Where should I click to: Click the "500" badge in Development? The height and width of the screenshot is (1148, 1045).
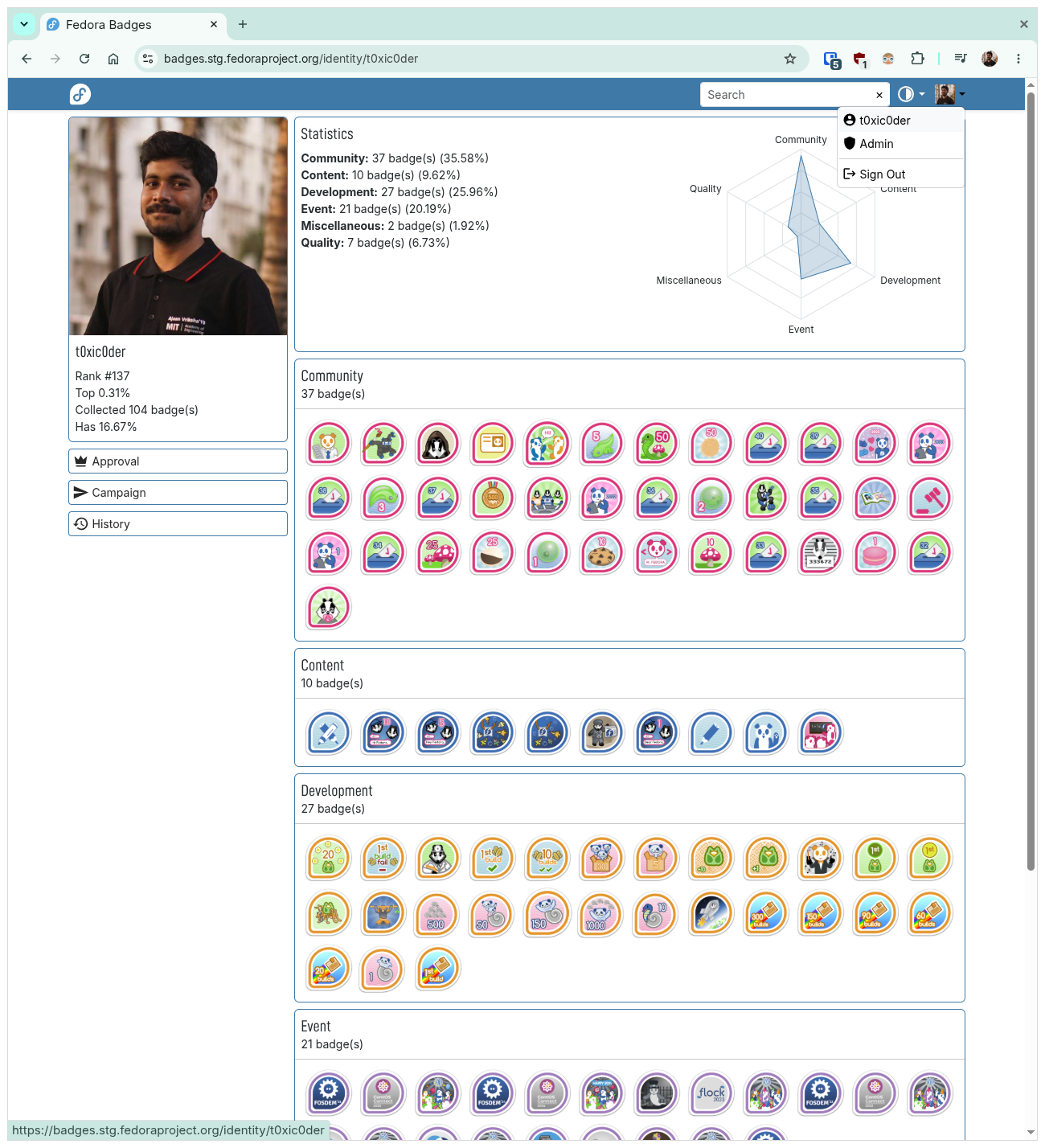[438, 913]
